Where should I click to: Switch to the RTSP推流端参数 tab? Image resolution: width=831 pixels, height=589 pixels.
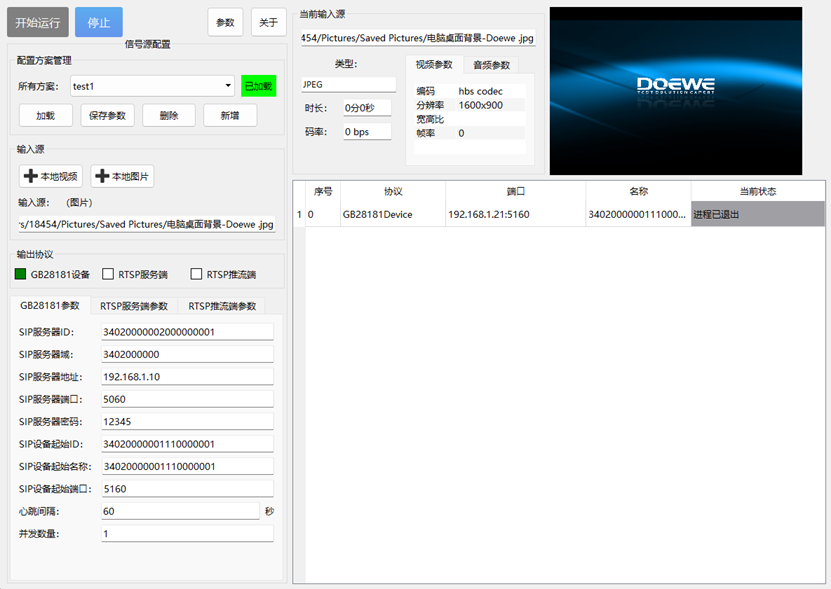coord(222,306)
